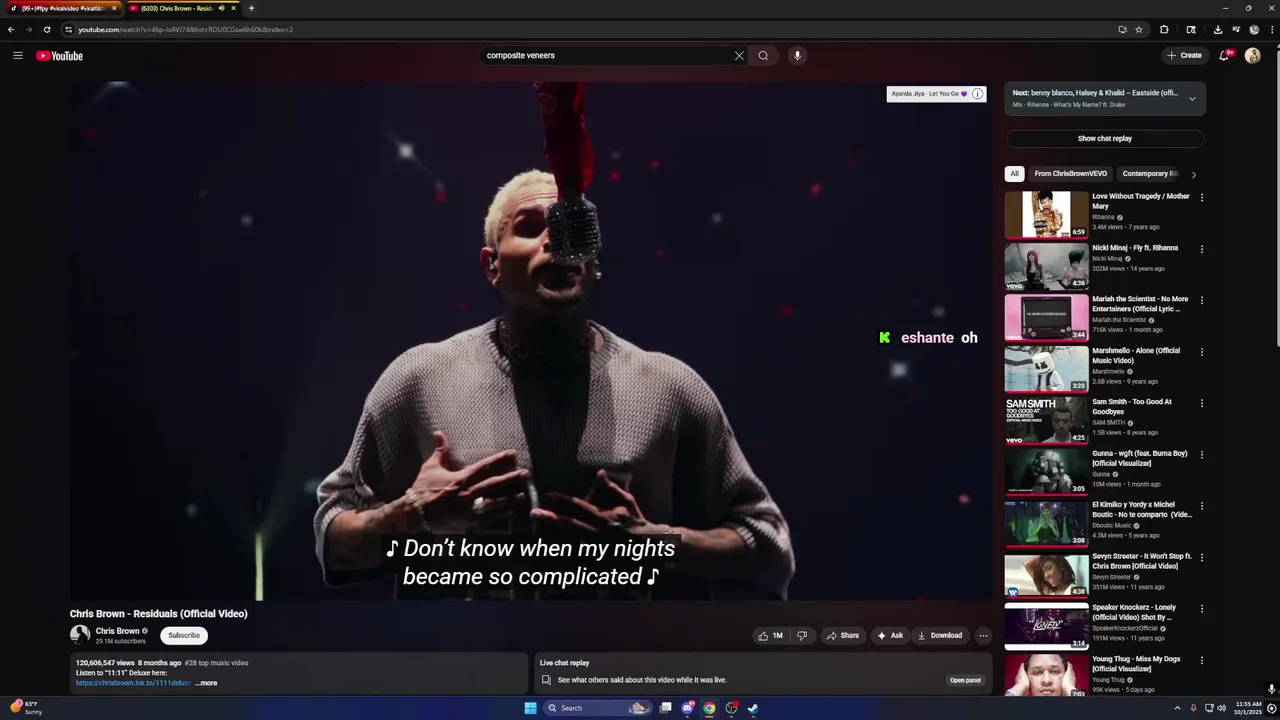Mute the Chris Brown tab audio icon
Screen dimensions: 1280x720
tap(221, 8)
